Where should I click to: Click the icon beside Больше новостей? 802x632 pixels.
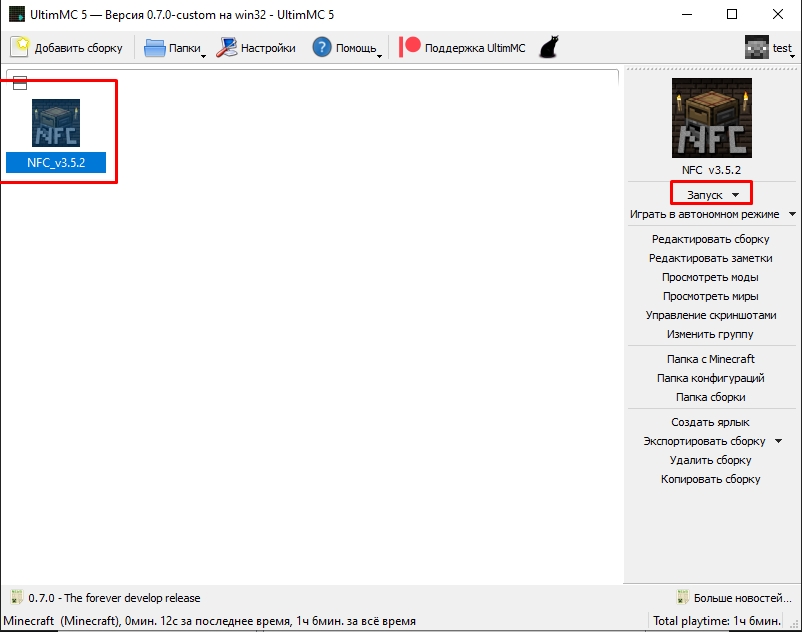[x=682, y=597]
